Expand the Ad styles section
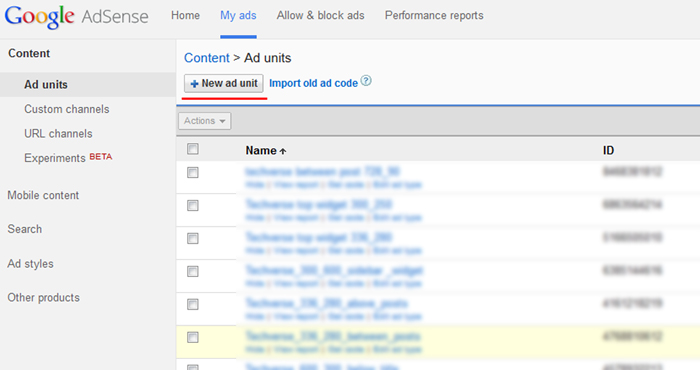Viewport: 700px width, 370px height. (x=30, y=264)
